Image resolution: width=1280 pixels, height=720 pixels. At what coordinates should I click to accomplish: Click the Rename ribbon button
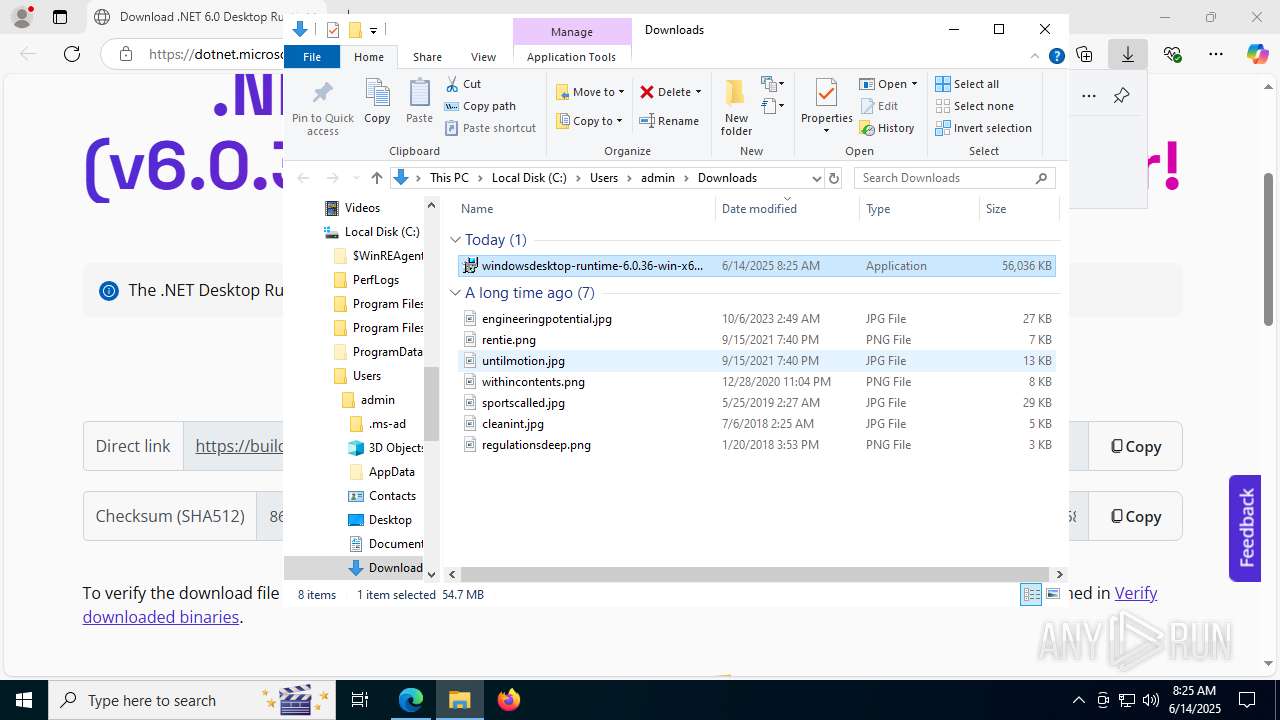[x=669, y=121]
